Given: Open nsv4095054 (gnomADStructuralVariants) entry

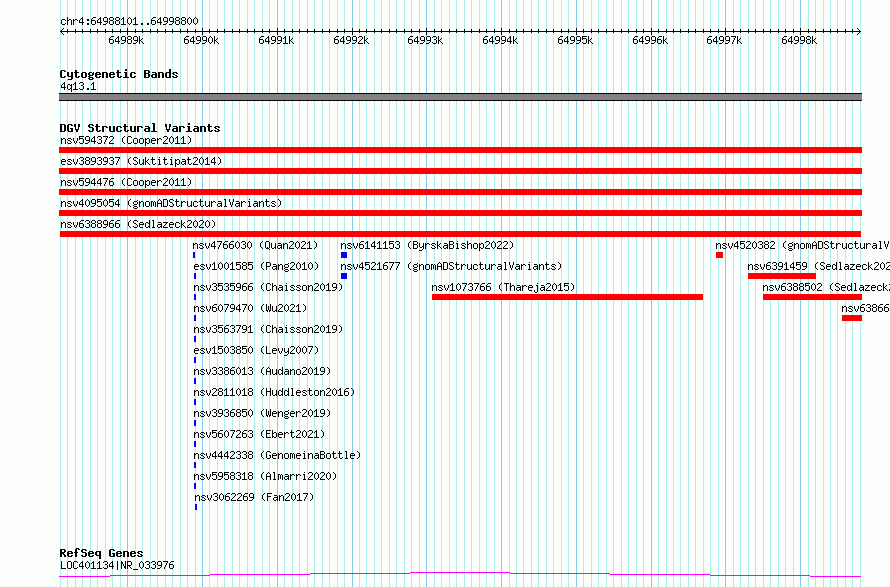Looking at the screenshot, I should click(171, 203).
